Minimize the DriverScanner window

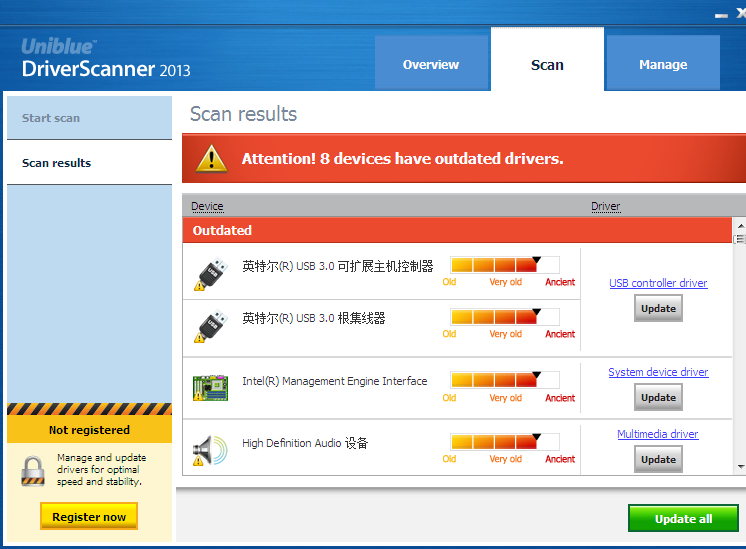(x=721, y=15)
